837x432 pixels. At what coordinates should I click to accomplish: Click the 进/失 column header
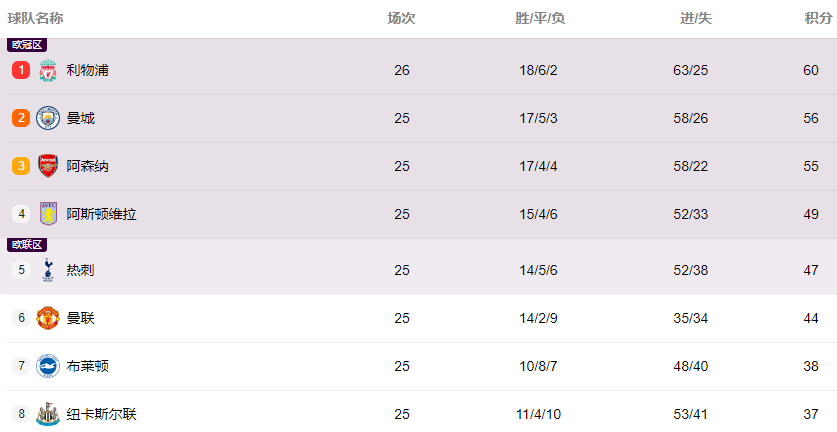point(696,18)
